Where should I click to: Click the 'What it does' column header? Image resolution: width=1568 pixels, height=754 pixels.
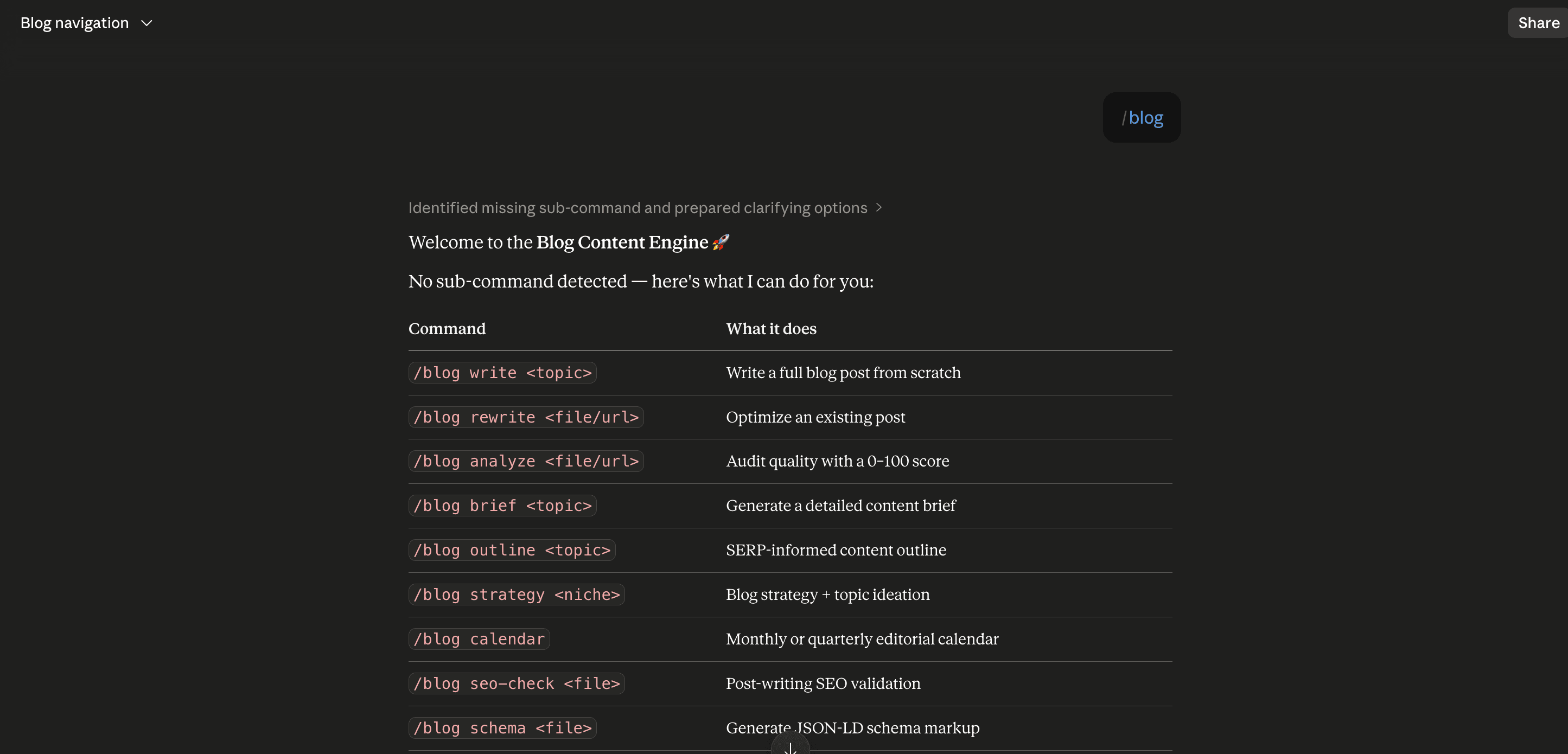point(770,329)
